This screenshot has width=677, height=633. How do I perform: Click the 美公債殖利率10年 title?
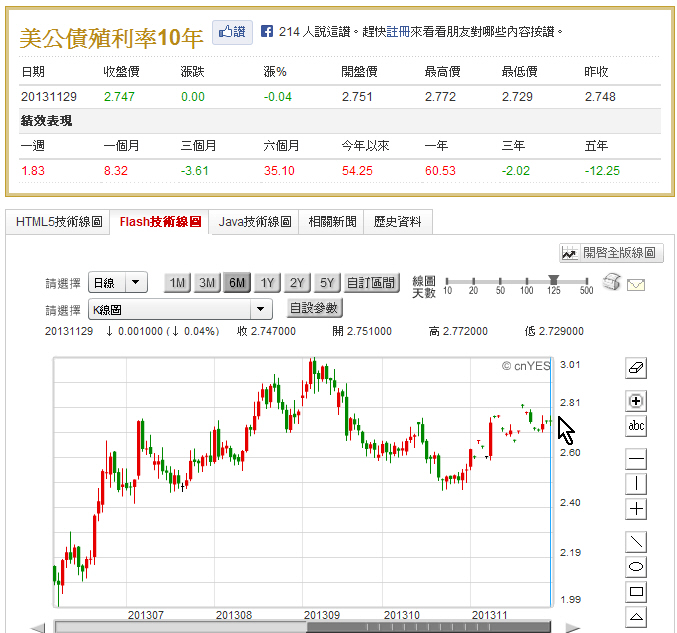111,38
